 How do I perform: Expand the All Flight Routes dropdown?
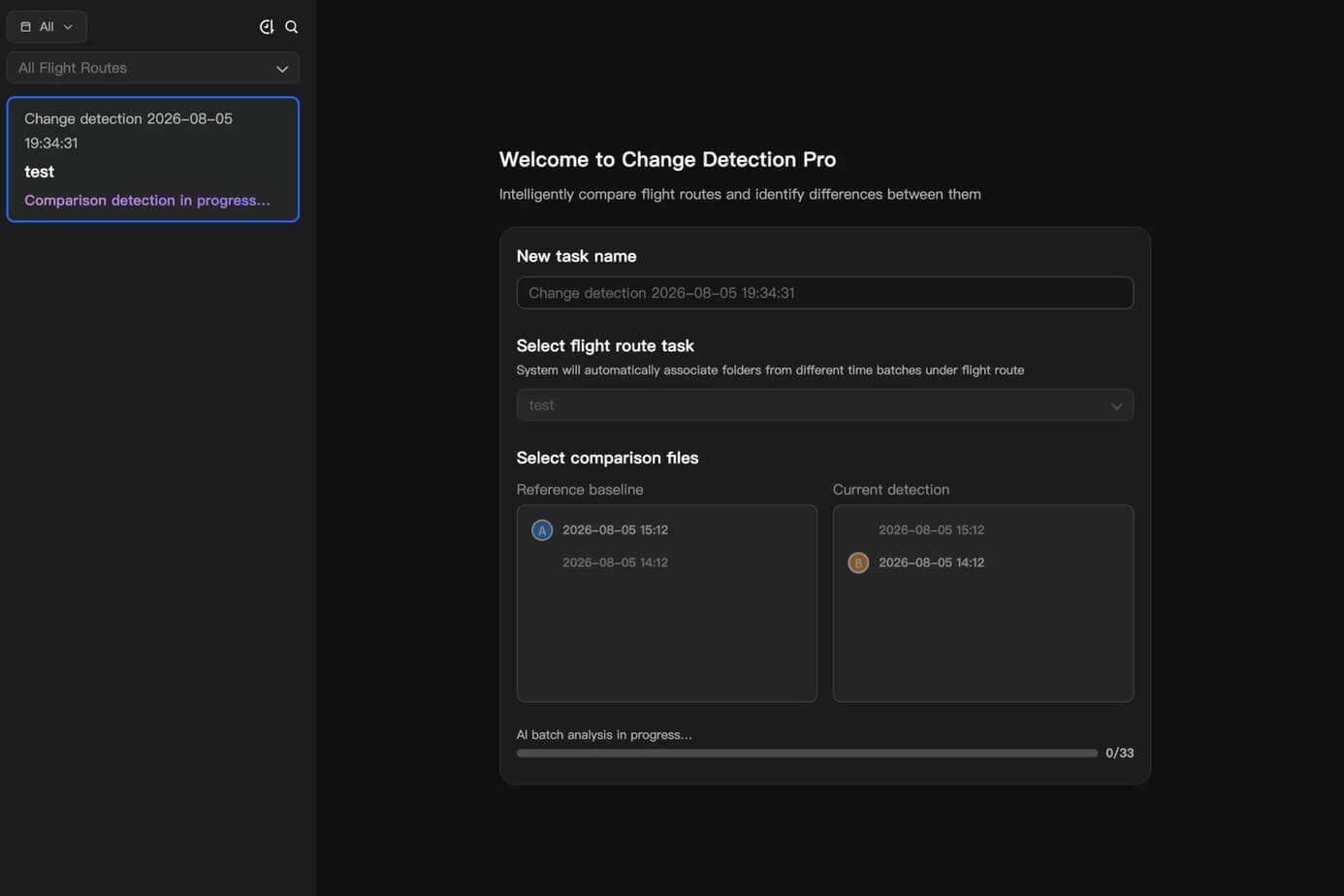click(x=153, y=68)
